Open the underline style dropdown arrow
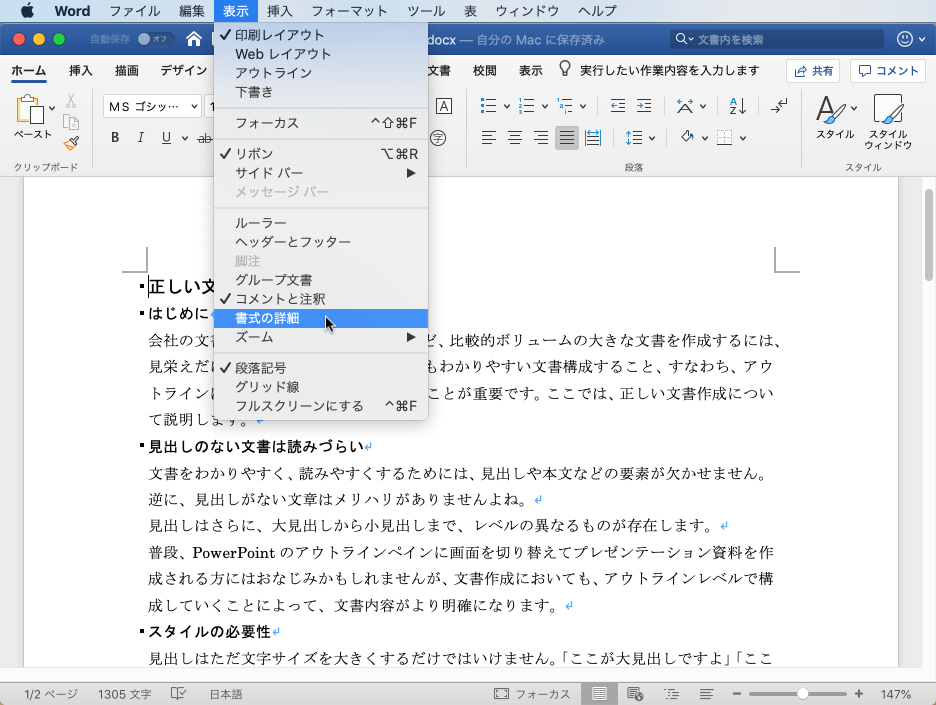The width and height of the screenshot is (936, 705). click(184, 138)
